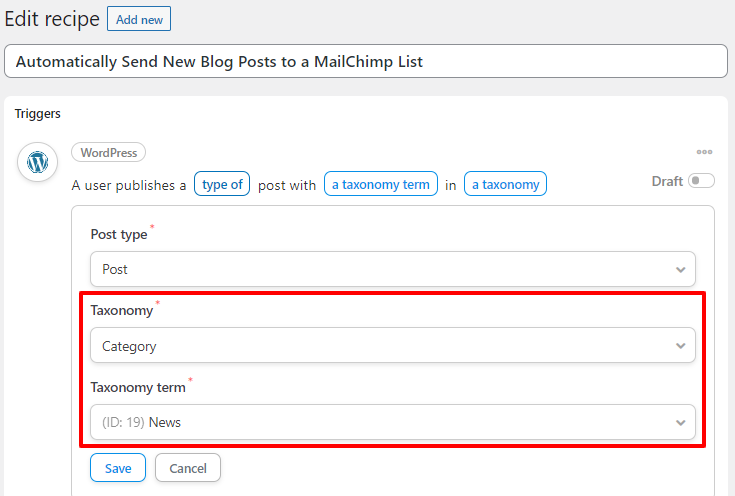This screenshot has height=496, width=735.
Task: Click the chevron arrow in Taxonomy field
Action: pyautogui.click(x=681, y=346)
